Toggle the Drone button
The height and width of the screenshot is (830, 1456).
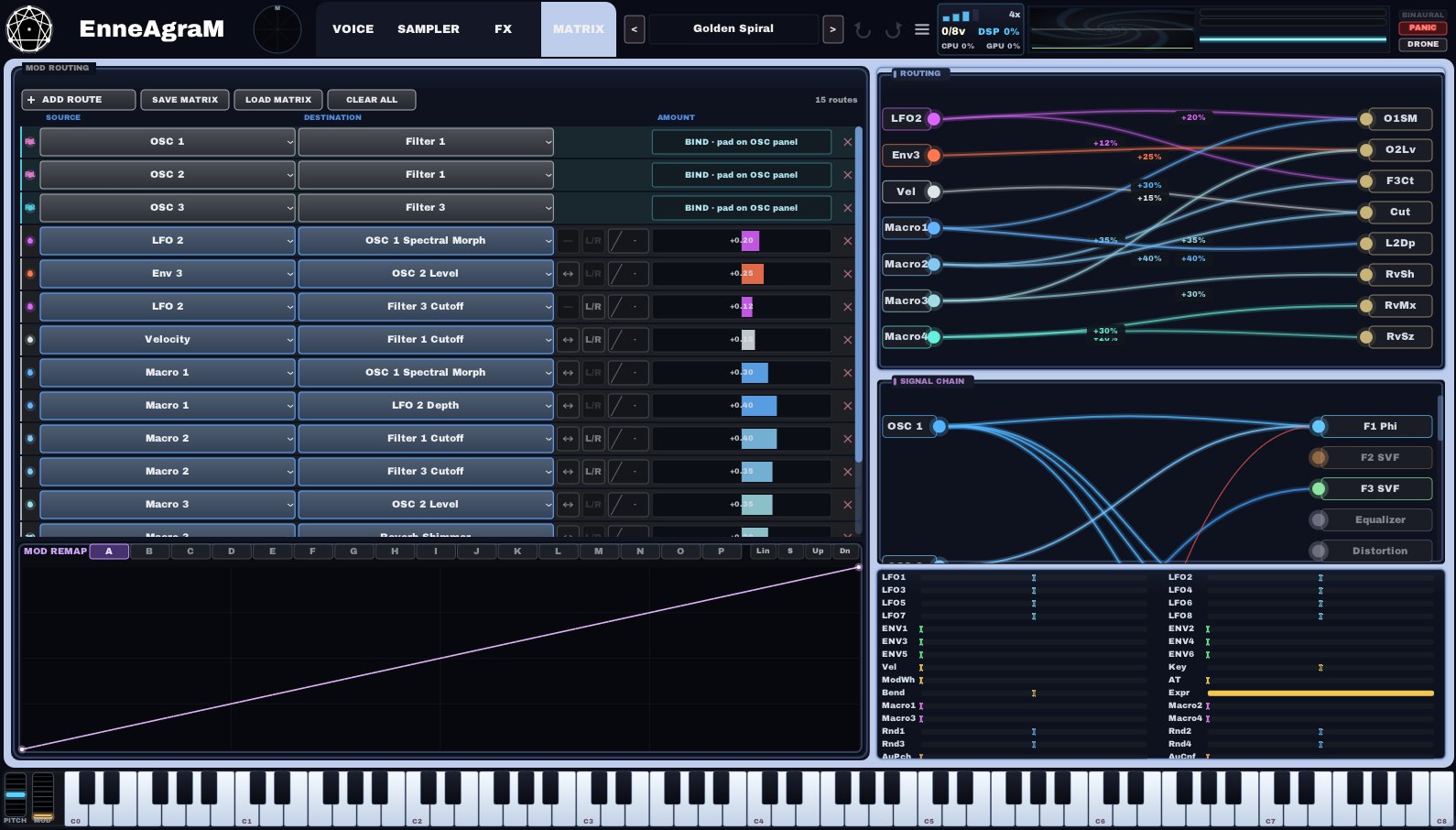point(1422,44)
